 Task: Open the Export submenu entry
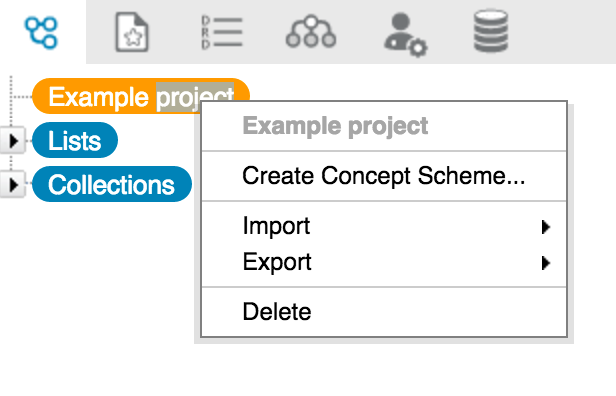(x=384, y=262)
